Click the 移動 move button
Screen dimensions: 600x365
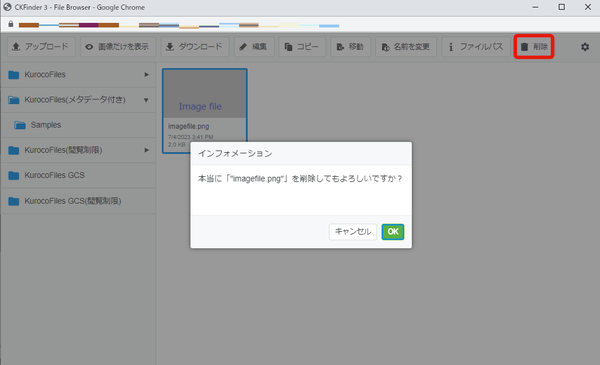(x=351, y=47)
